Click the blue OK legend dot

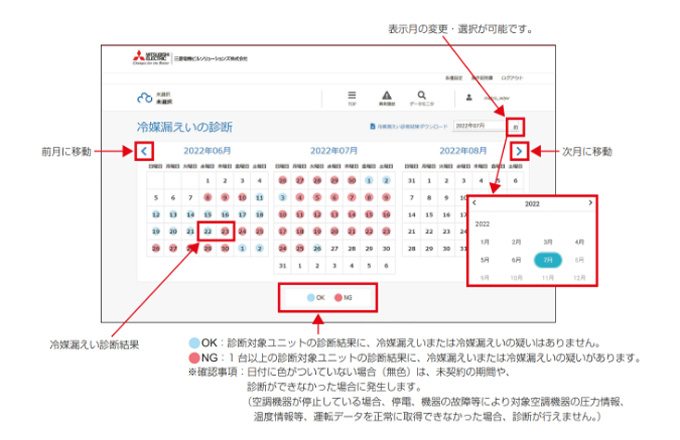pos(309,298)
